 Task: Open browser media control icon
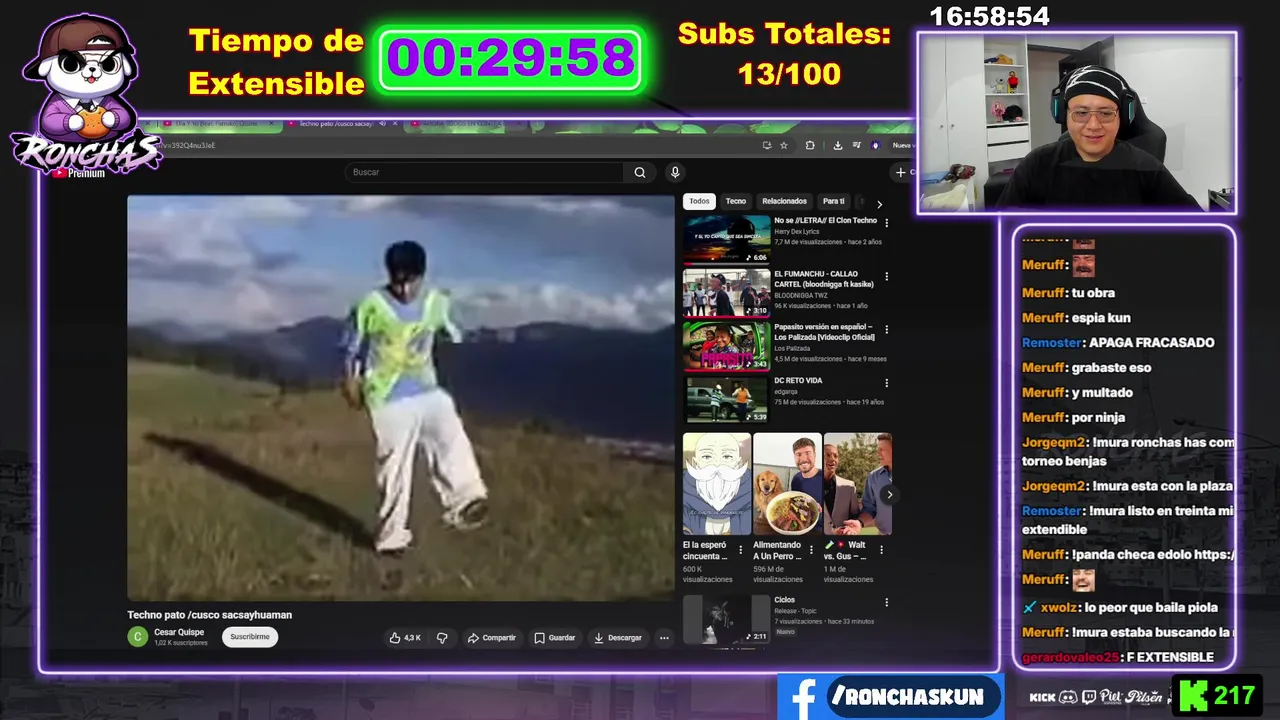(x=857, y=145)
